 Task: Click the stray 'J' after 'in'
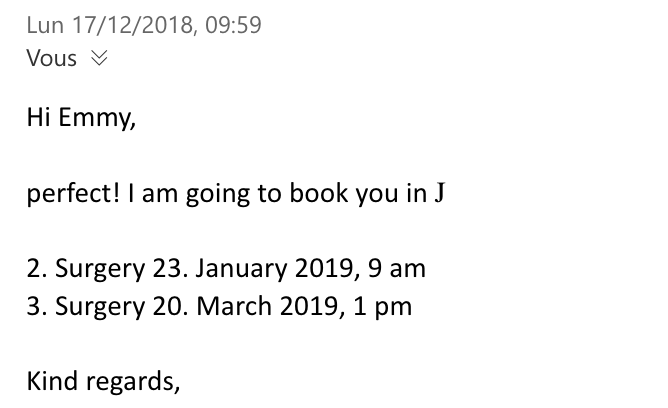point(440,193)
